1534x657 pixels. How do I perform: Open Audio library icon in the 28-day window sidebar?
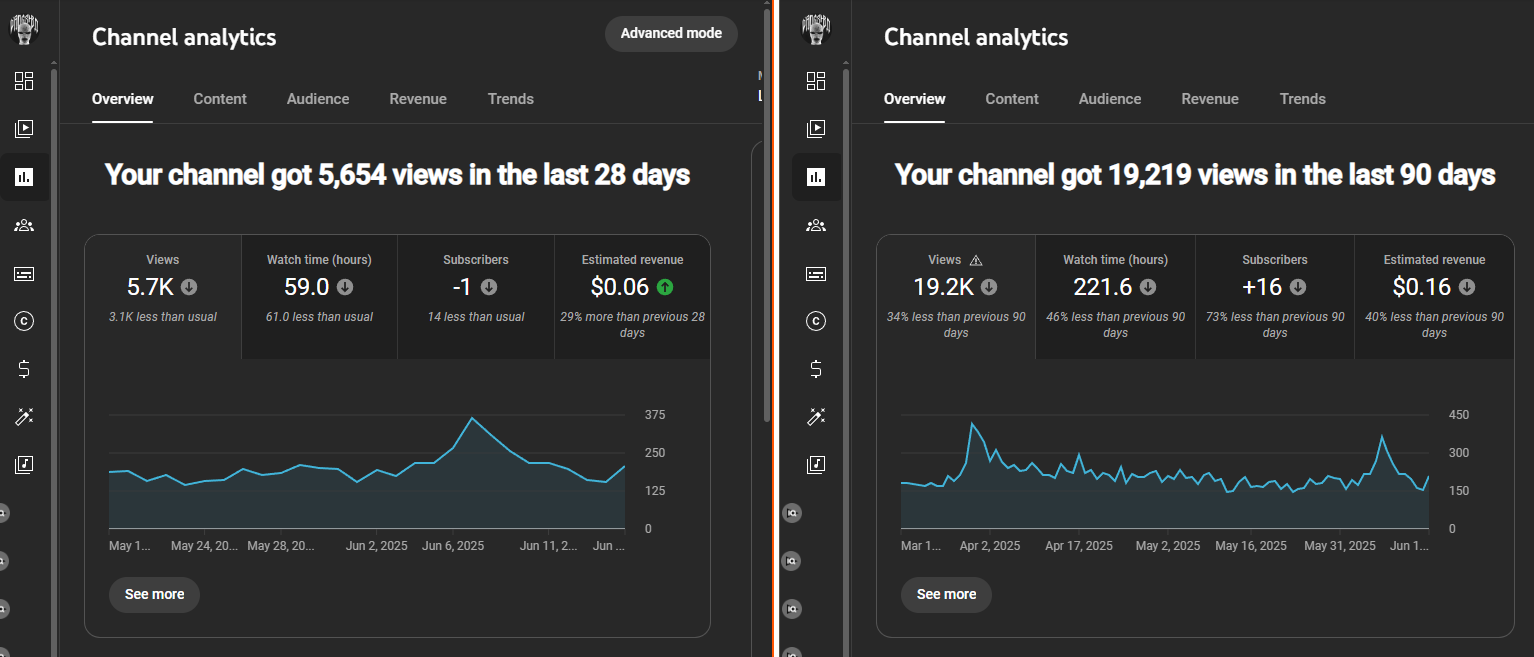point(24,464)
